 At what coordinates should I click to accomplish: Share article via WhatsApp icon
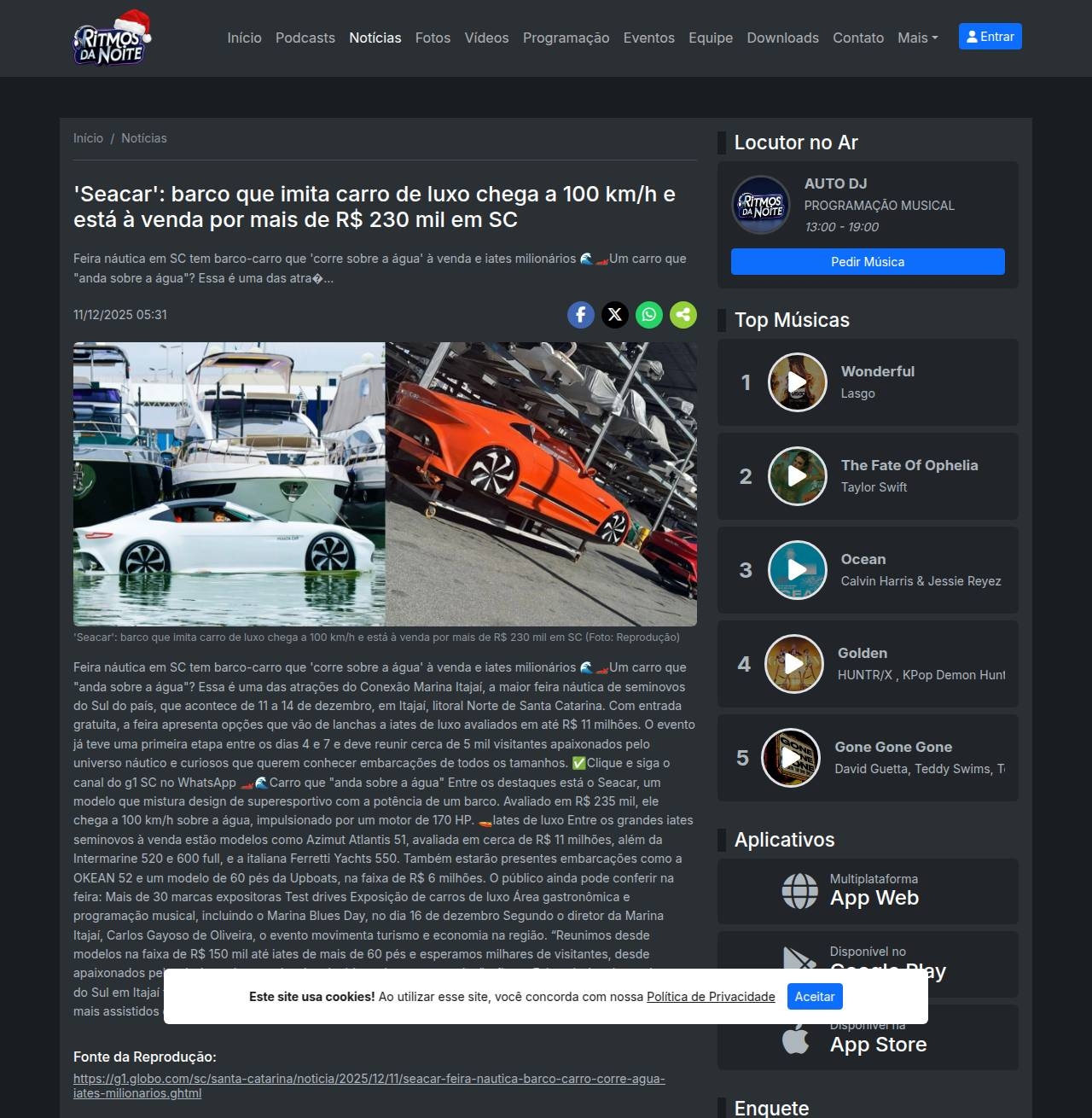[x=649, y=315]
